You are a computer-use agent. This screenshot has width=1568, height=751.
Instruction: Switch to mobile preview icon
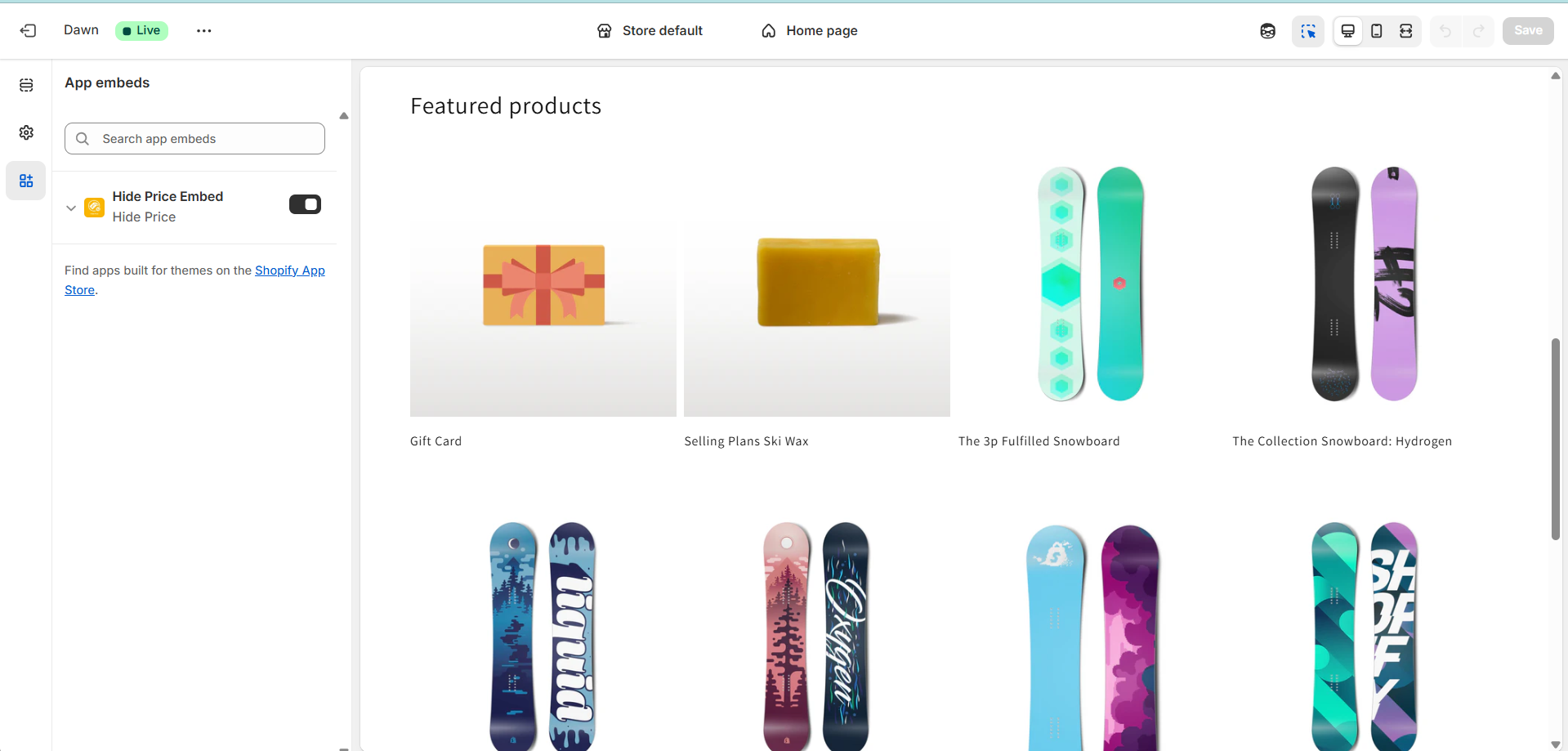[x=1377, y=31]
